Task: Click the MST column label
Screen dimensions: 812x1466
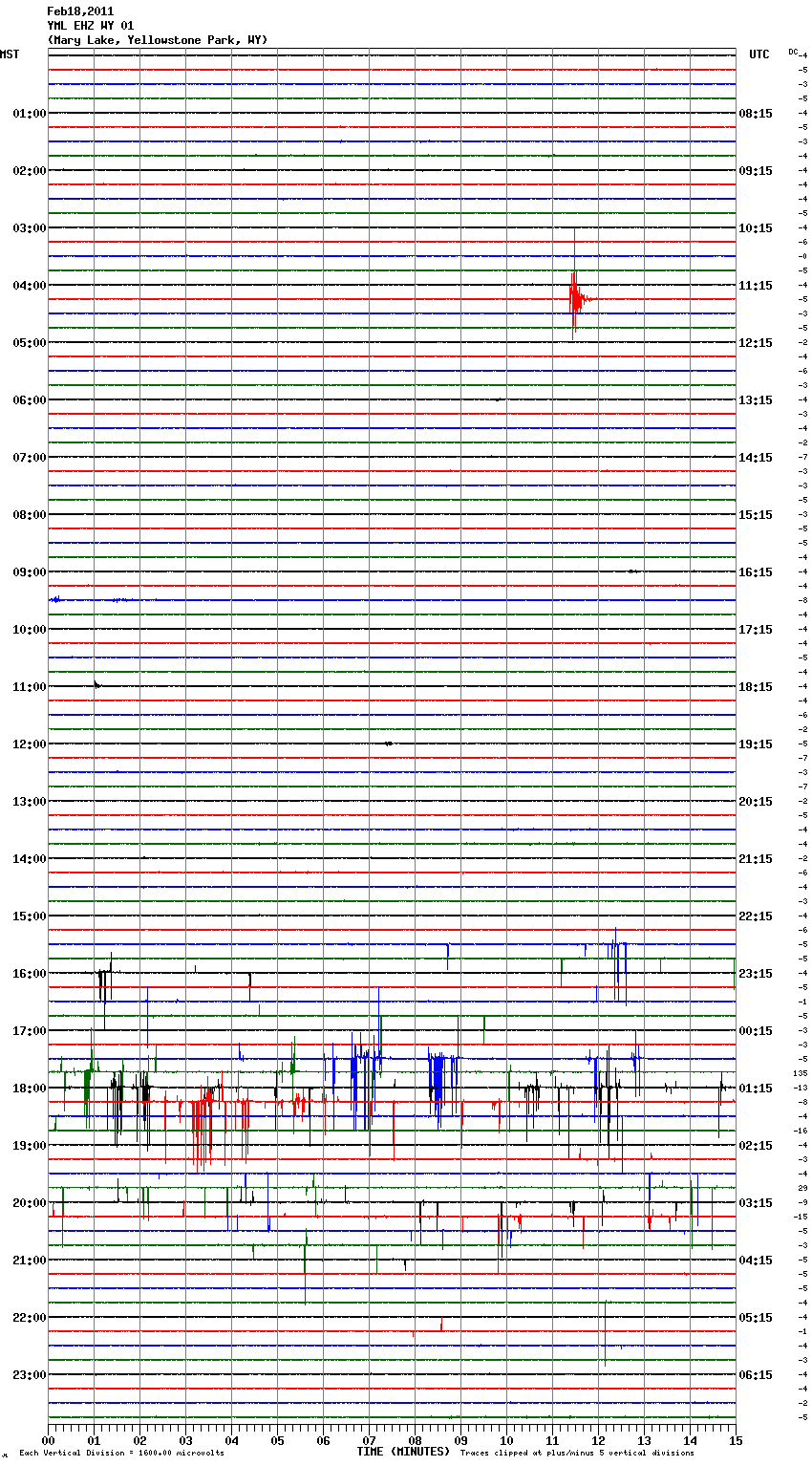Action: pyautogui.click(x=10, y=54)
